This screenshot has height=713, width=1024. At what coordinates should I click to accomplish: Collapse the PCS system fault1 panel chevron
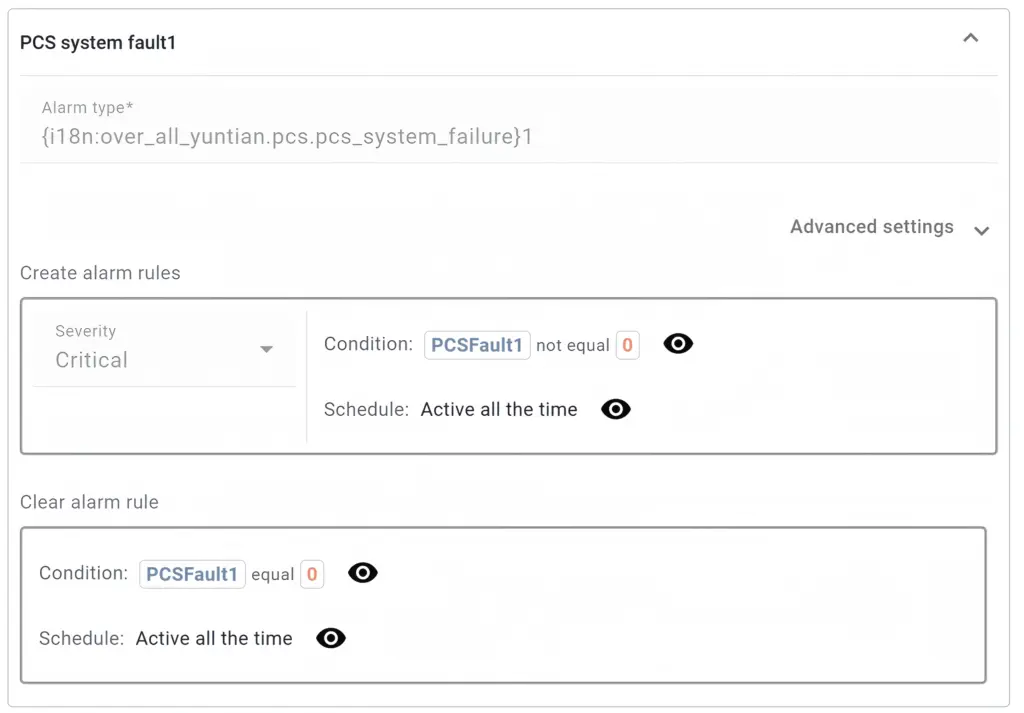click(970, 39)
